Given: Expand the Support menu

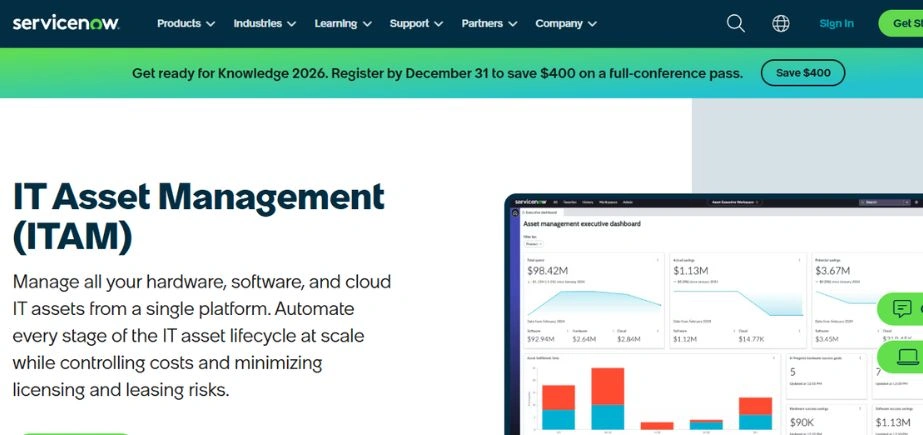Looking at the screenshot, I should (416, 24).
